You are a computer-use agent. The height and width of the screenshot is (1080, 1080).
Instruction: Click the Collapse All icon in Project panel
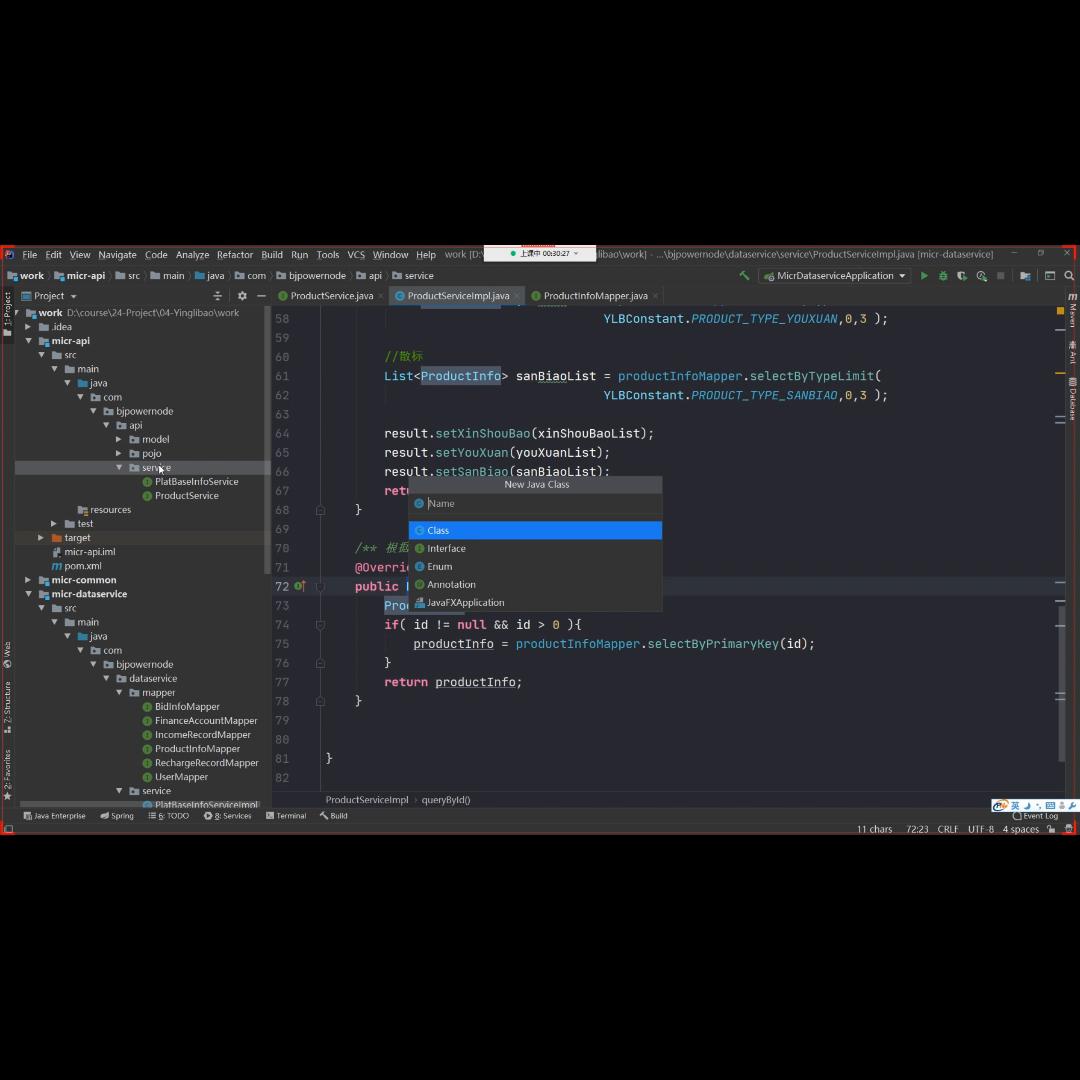(x=217, y=296)
